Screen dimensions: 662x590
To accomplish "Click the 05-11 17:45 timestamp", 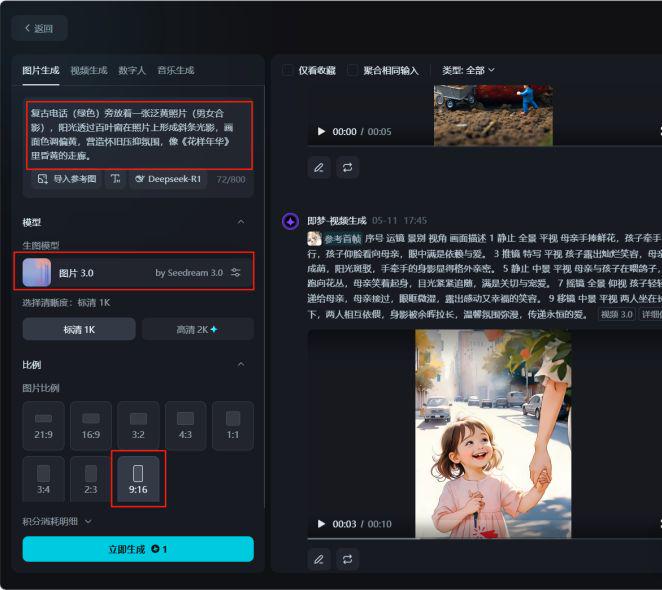I will coord(399,220).
